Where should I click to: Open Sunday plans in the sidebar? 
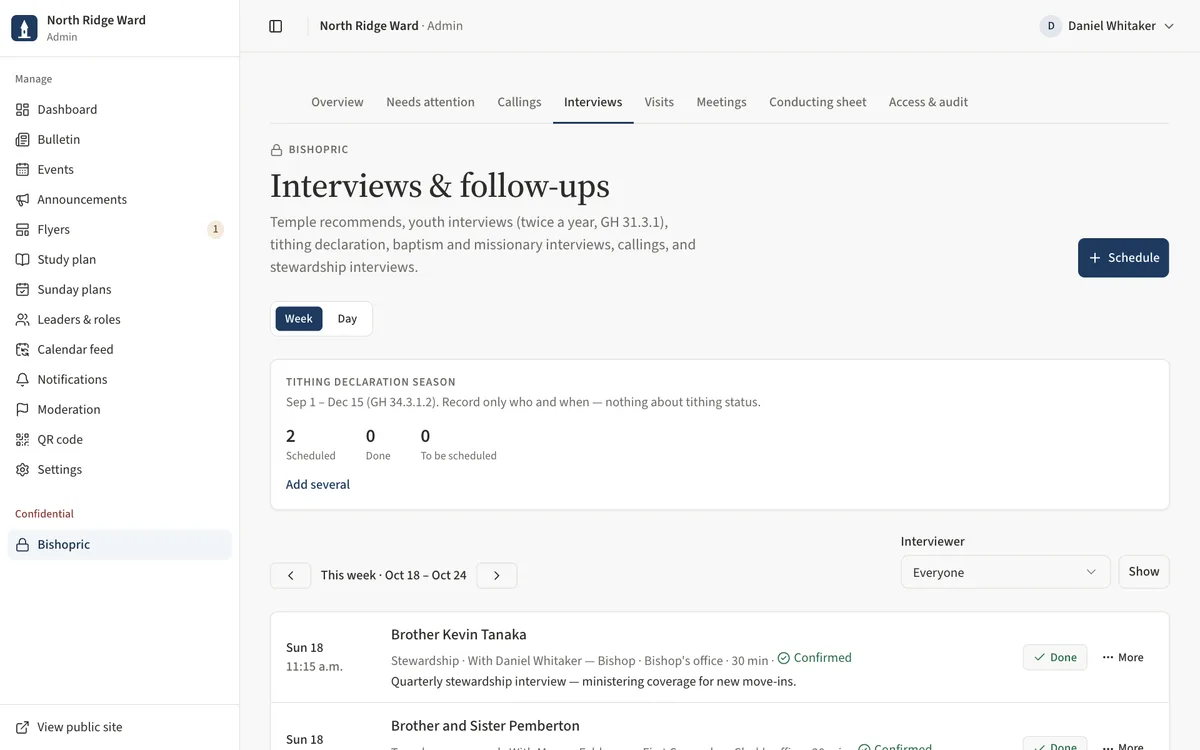pyautogui.click(x=120, y=289)
